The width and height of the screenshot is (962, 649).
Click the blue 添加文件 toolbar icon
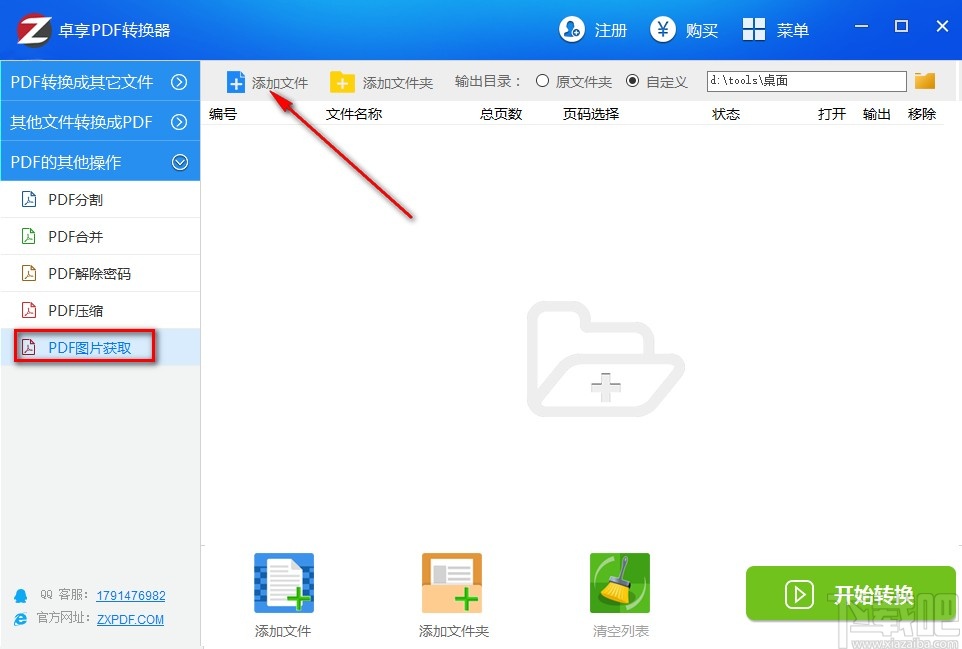236,82
